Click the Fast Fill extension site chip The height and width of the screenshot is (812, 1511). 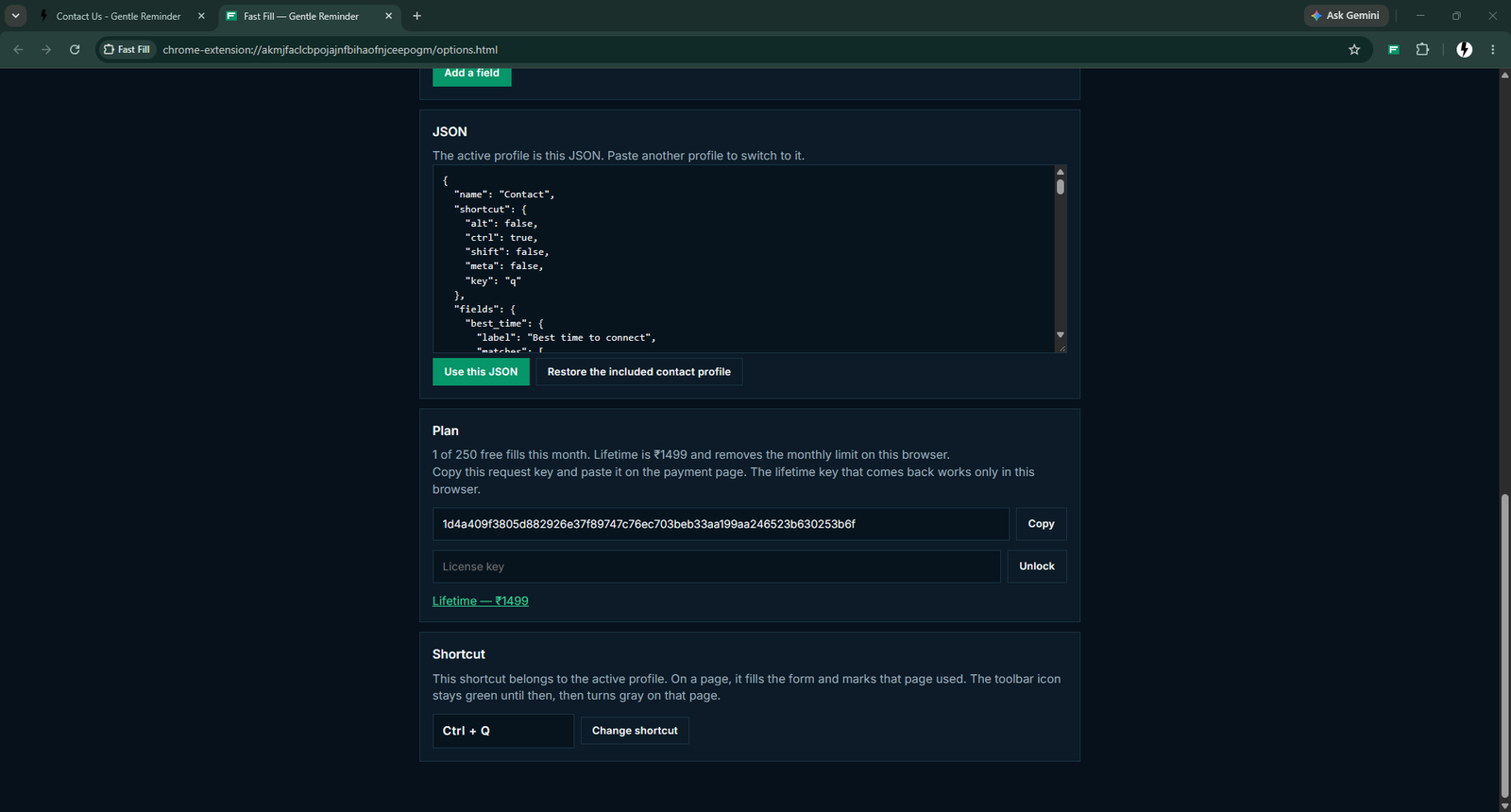tap(127, 50)
